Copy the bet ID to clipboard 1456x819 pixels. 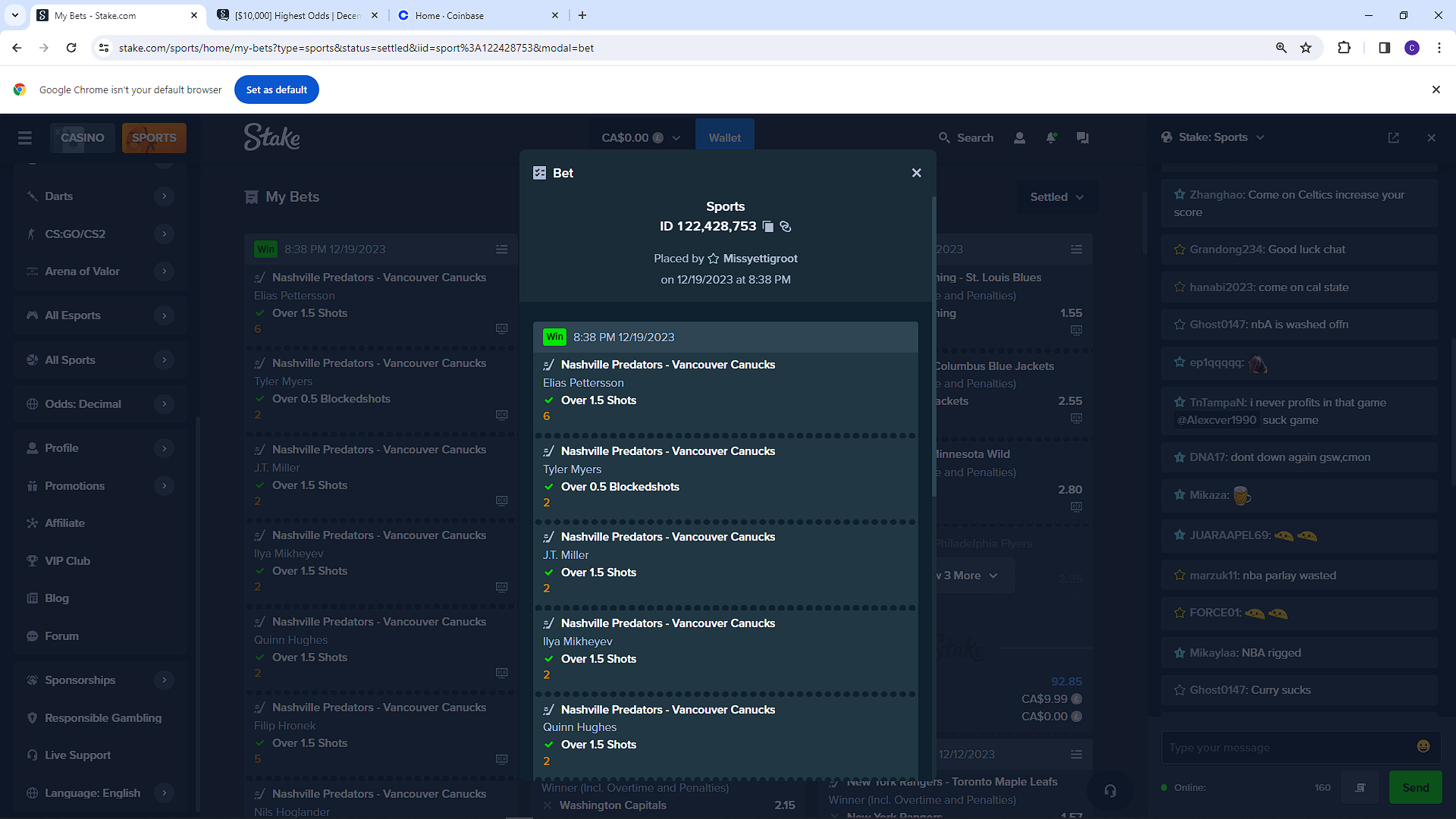coord(767,227)
